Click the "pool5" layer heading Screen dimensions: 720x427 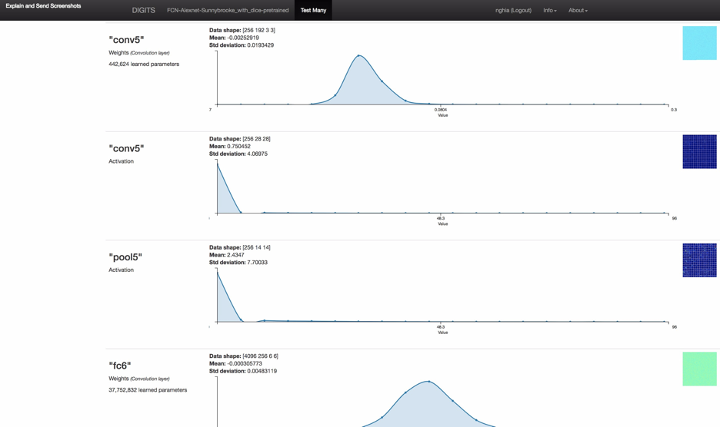(125, 257)
